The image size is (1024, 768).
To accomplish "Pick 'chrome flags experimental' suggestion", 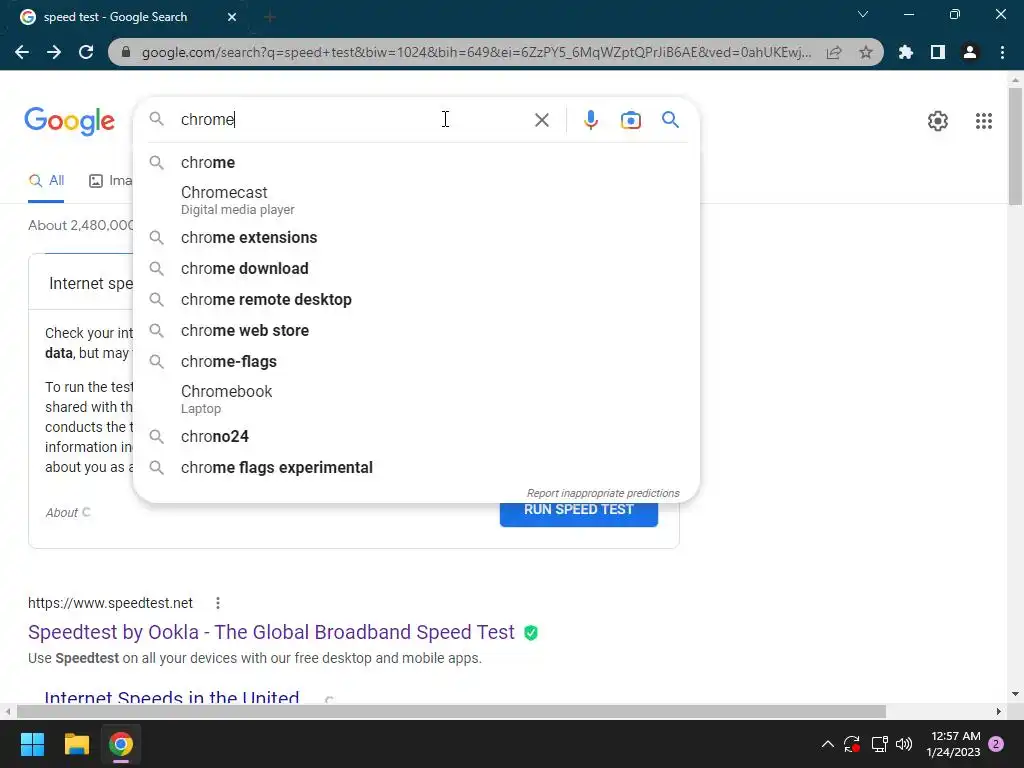I will (416, 468).
